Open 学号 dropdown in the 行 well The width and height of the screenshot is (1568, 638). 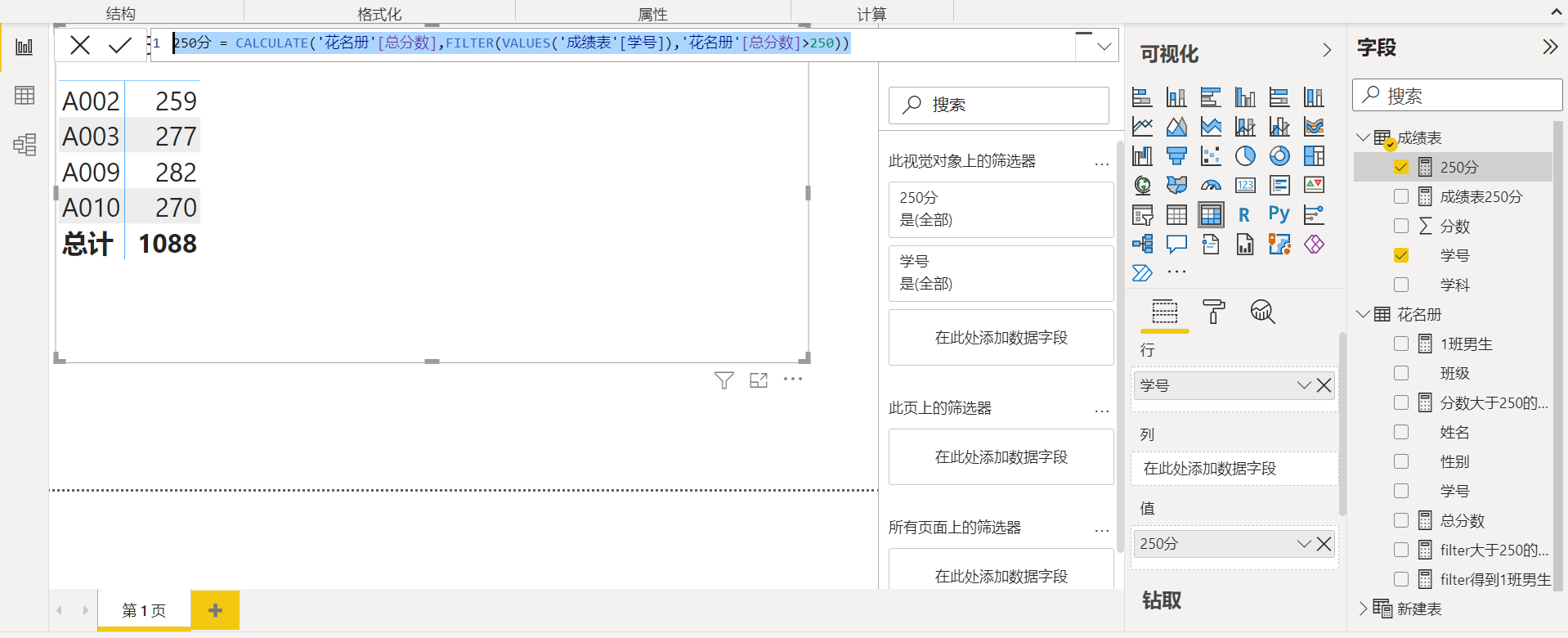tap(1304, 385)
